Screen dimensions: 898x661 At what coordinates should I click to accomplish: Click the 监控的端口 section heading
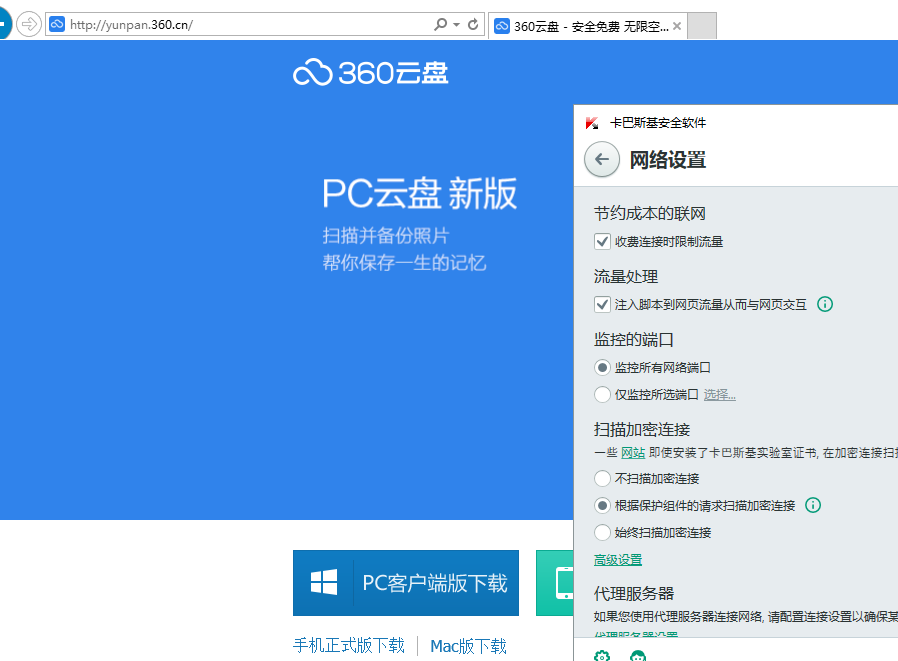pyautogui.click(x=633, y=340)
